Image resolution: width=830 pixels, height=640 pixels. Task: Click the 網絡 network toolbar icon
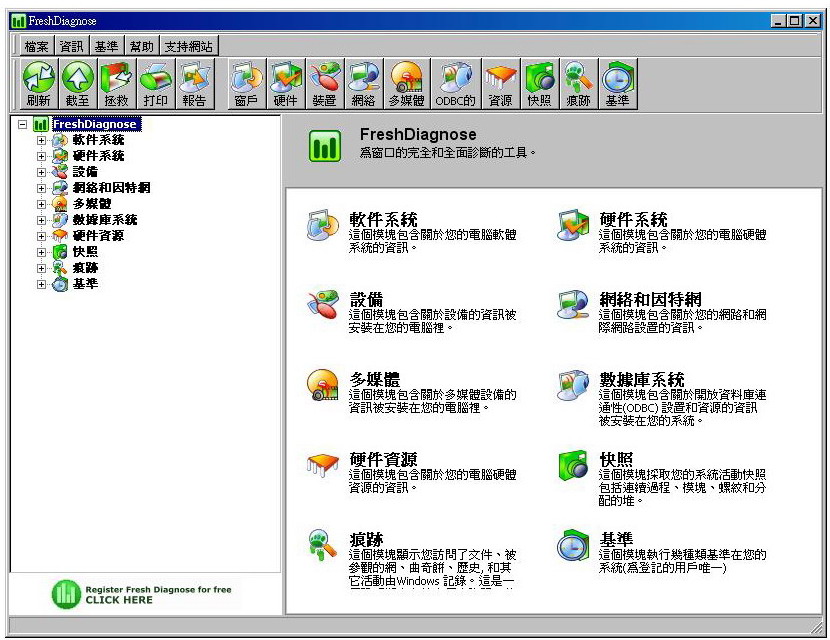click(363, 84)
